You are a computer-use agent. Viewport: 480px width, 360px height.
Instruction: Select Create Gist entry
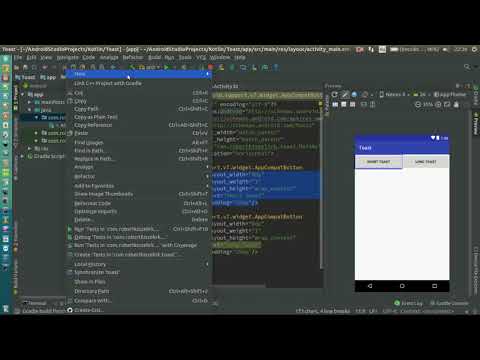pos(138,310)
